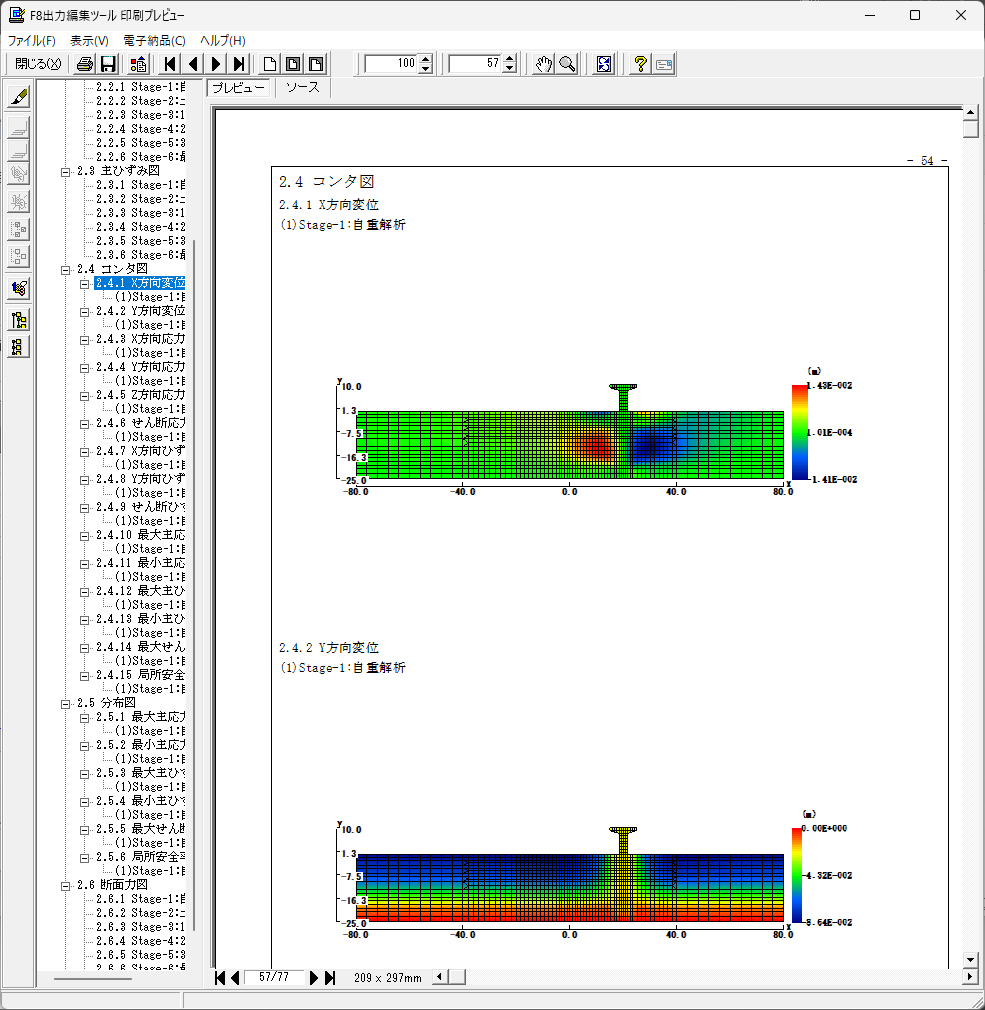The height and width of the screenshot is (1010, 985).
Task: Click the page number field showing 57
Action: coord(474,64)
